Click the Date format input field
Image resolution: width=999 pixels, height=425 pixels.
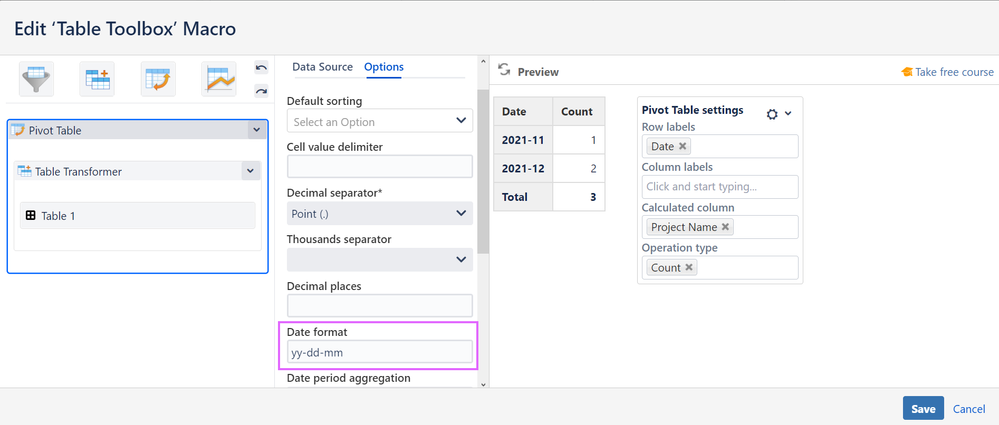click(x=379, y=352)
